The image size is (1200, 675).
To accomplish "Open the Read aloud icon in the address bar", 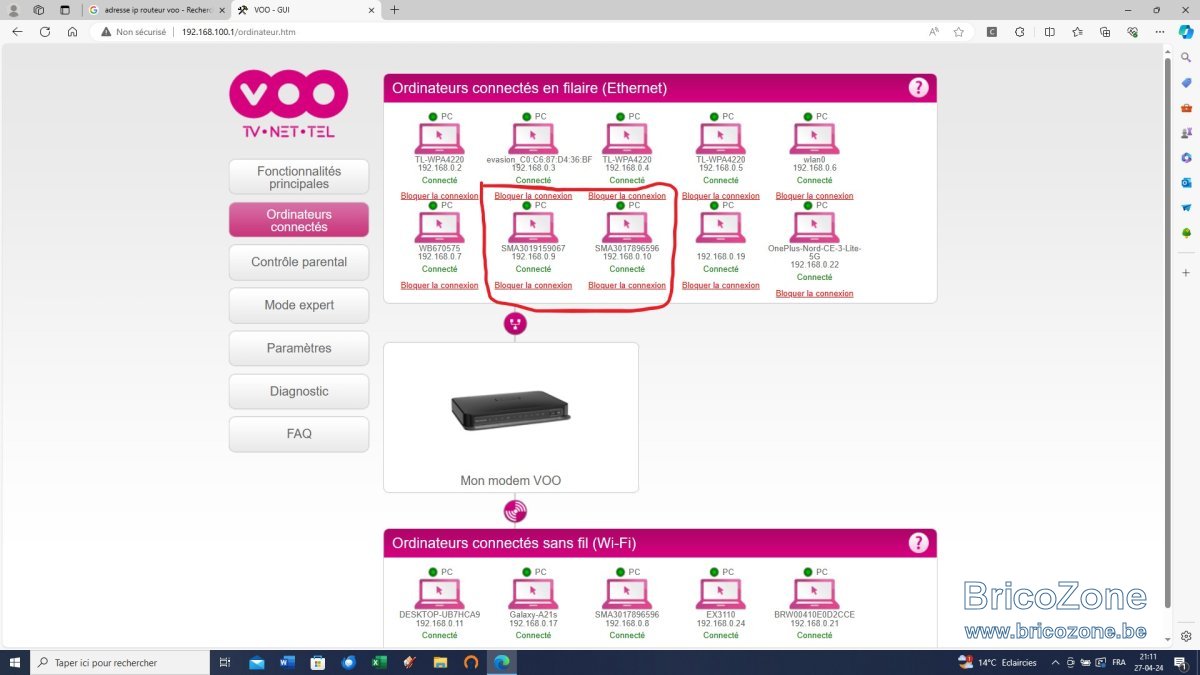I will click(934, 32).
